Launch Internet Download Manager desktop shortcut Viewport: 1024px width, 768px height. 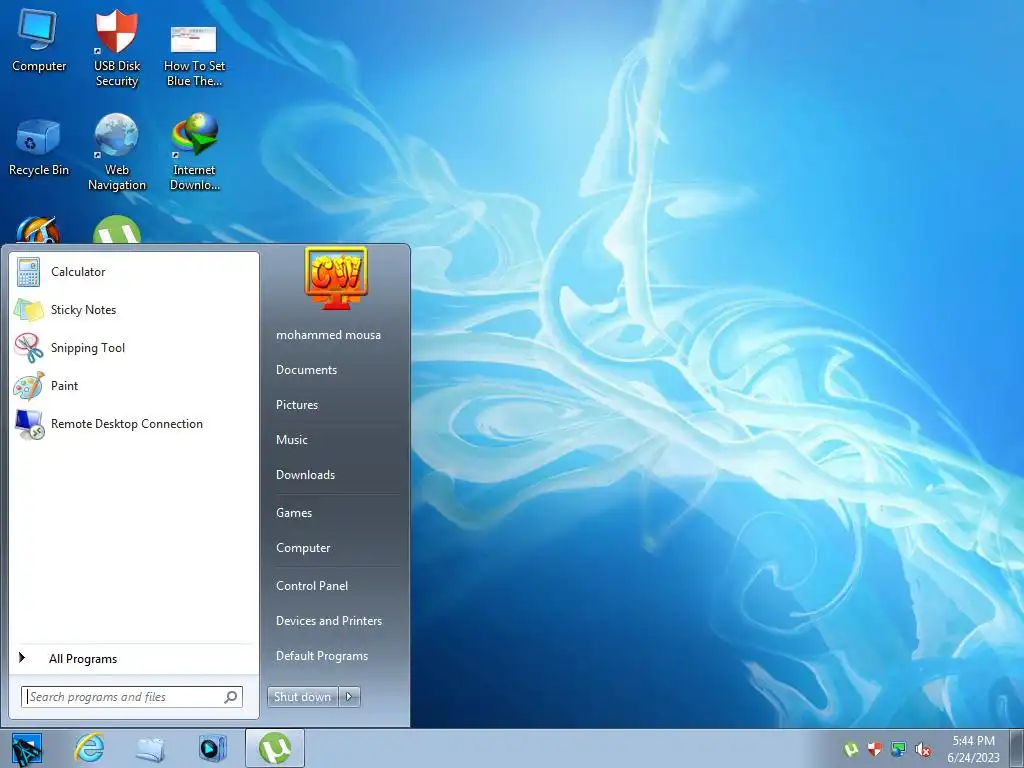point(195,152)
